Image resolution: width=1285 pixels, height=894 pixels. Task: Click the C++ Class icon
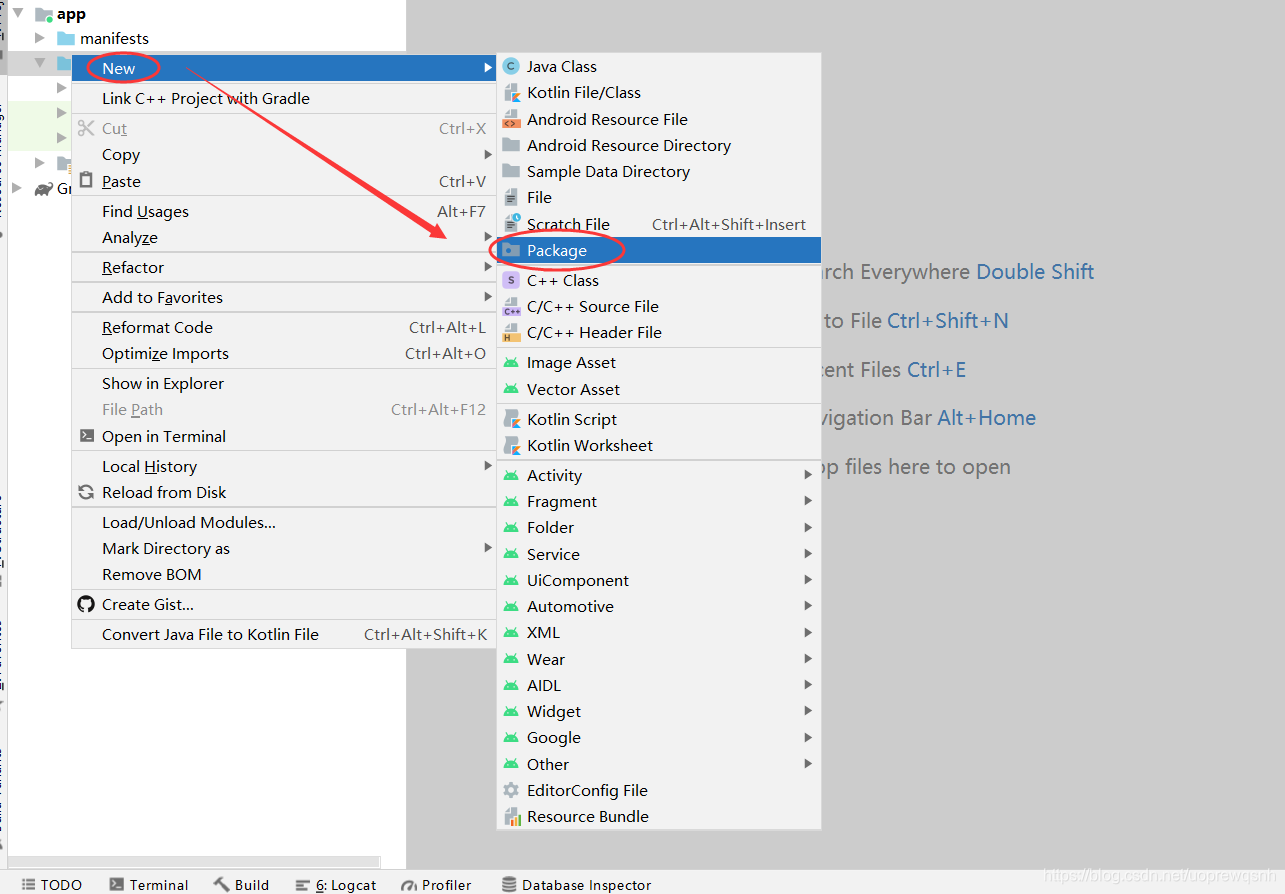pyautogui.click(x=511, y=281)
